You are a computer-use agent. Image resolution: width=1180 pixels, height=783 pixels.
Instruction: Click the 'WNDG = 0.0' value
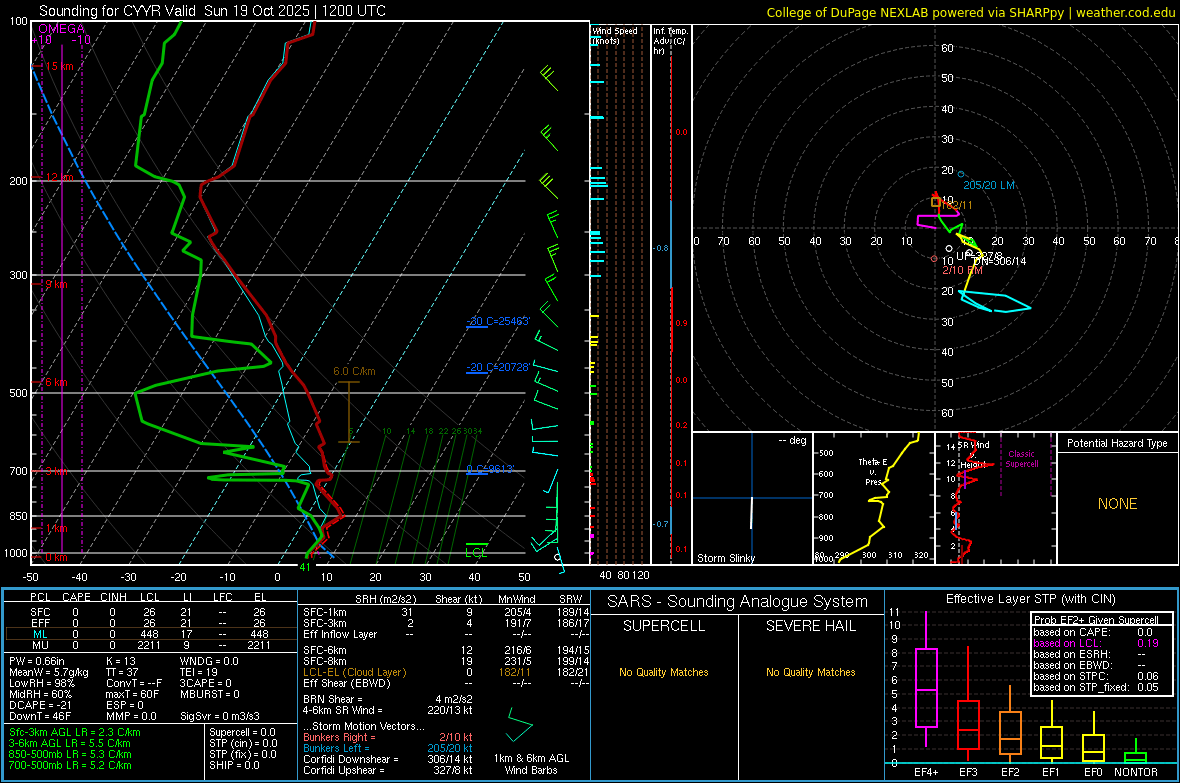pos(209,661)
